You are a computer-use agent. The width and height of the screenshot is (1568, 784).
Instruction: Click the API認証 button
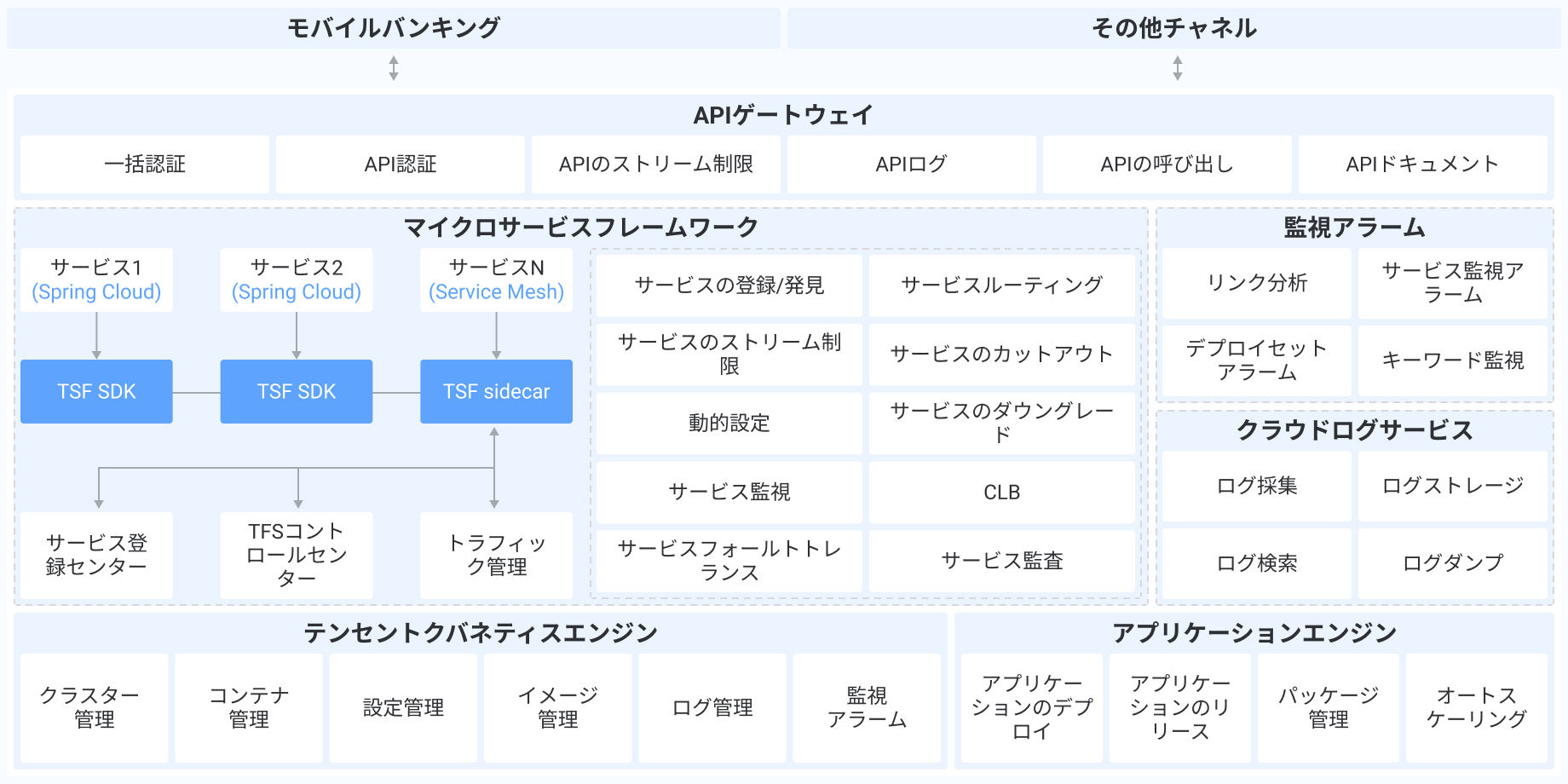coord(400,164)
